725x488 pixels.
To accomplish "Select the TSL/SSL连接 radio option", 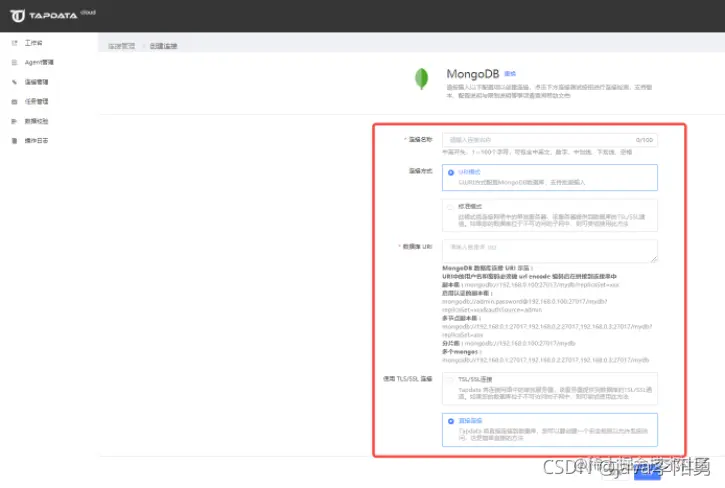I will (x=550, y=389).
